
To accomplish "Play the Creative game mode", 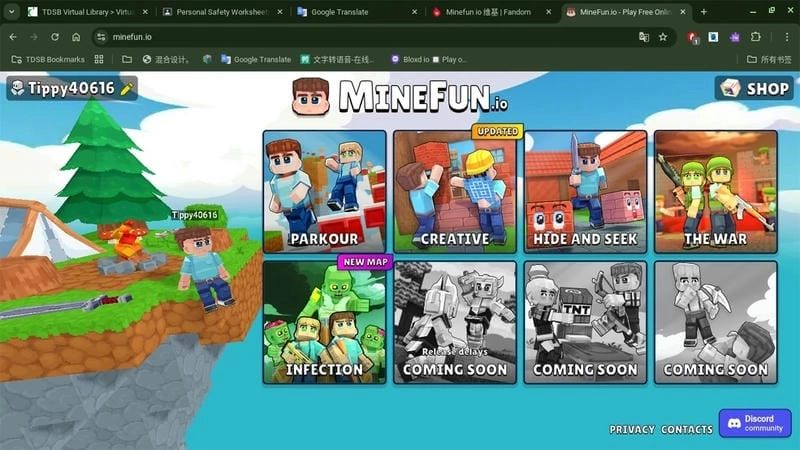I will 455,191.
